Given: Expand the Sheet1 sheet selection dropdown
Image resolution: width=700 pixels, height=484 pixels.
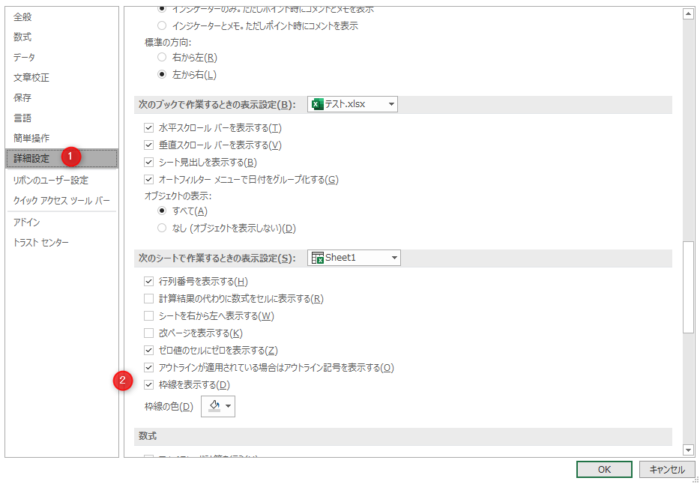Looking at the screenshot, I should click(394, 258).
